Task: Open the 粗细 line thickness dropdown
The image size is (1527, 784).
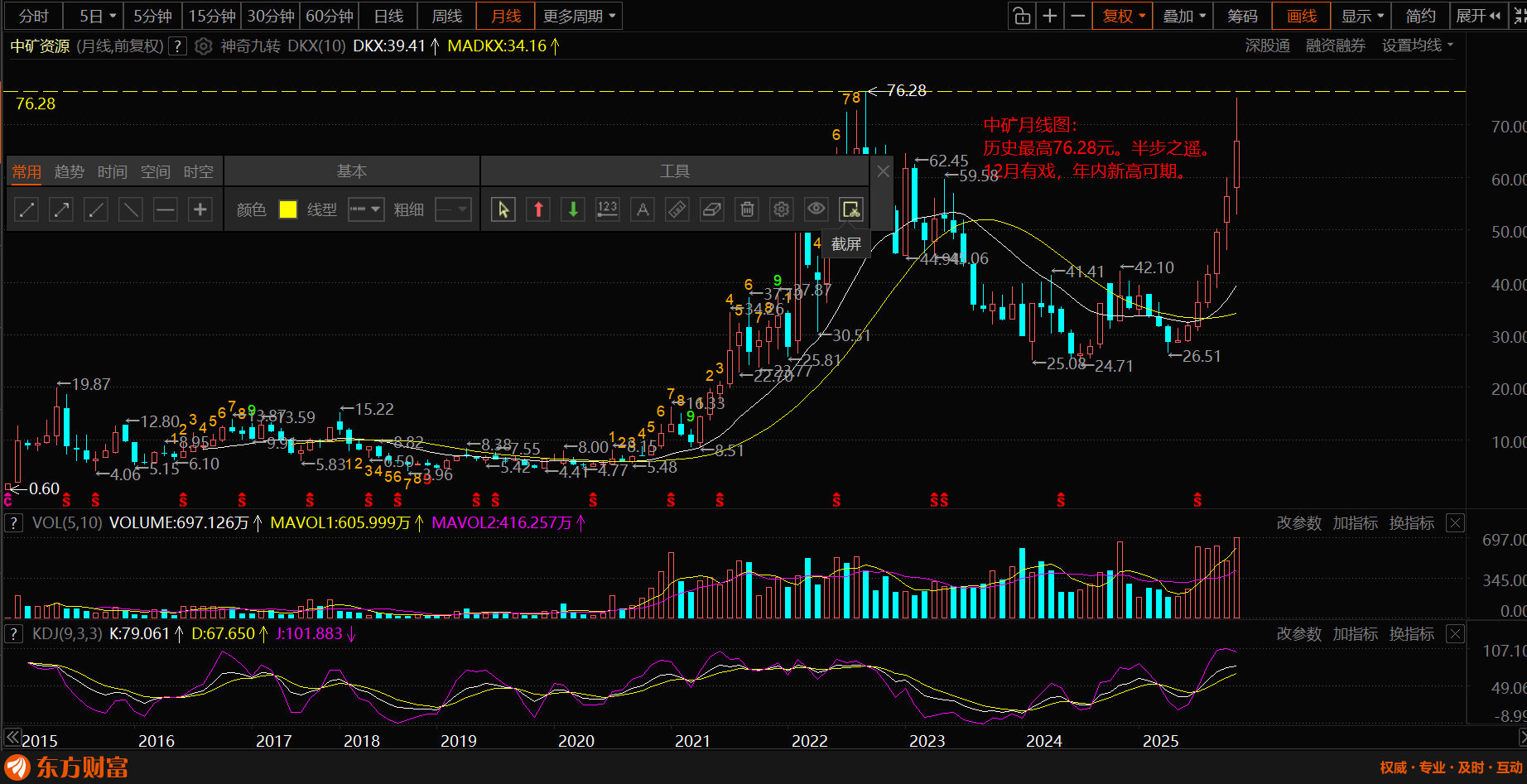Action: tap(453, 209)
